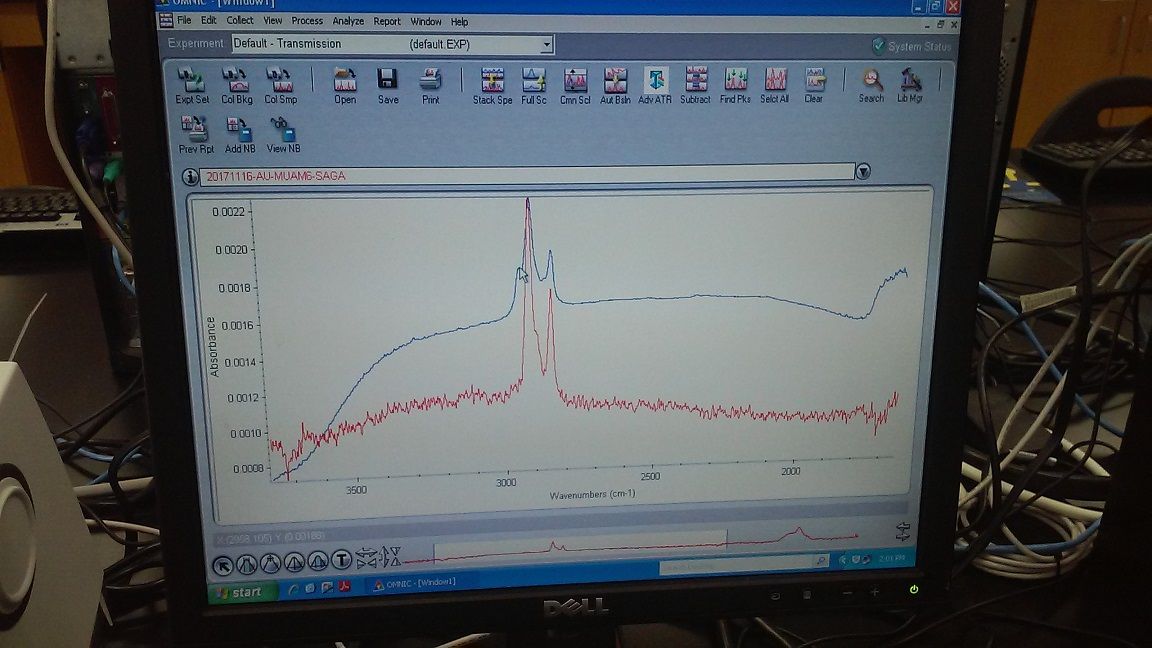The image size is (1152, 648).
Task: Select all spectra with Selct All
Action: (x=774, y=85)
